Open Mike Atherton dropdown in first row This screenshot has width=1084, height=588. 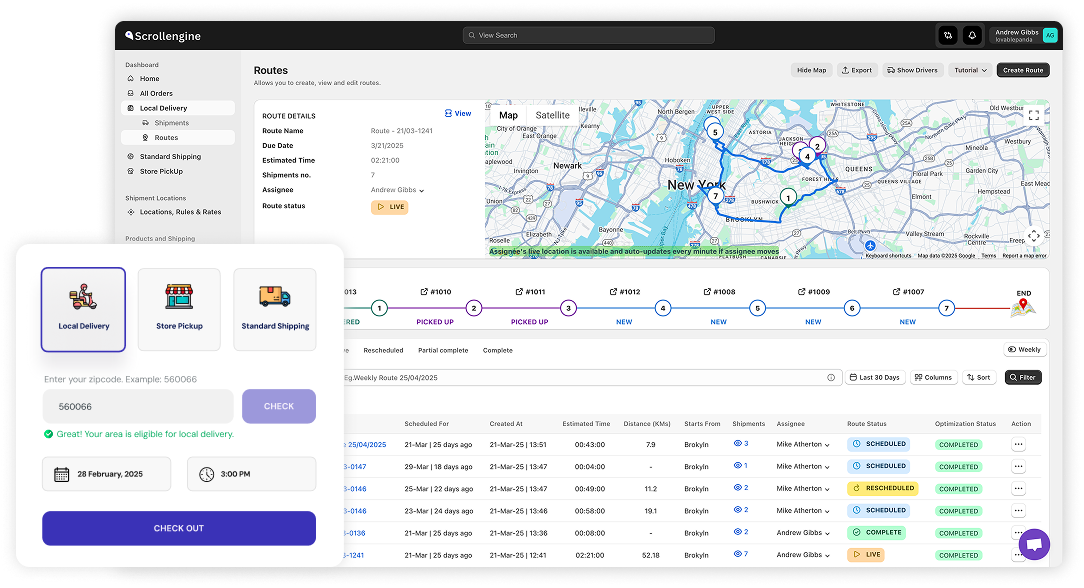[803, 444]
